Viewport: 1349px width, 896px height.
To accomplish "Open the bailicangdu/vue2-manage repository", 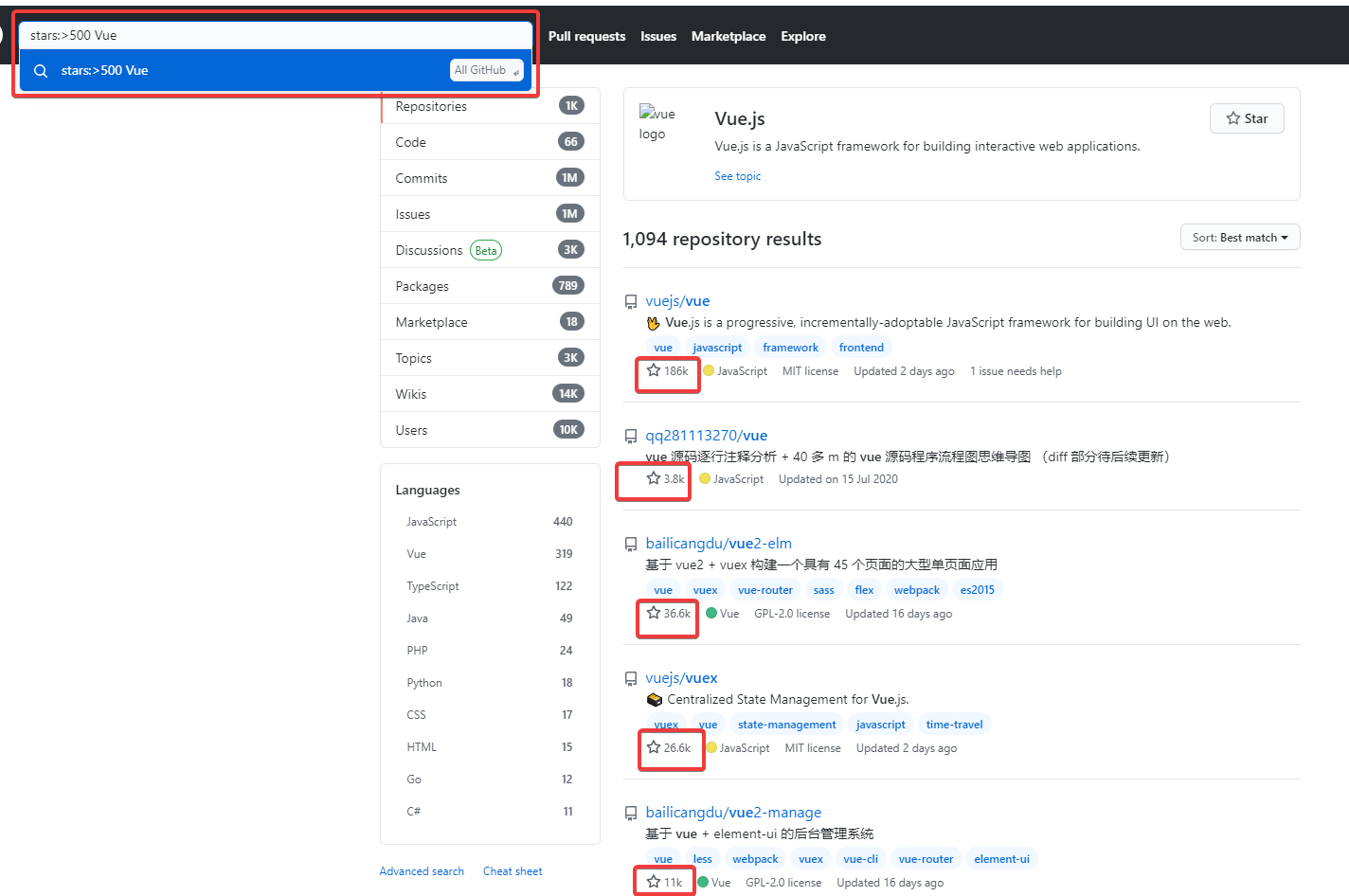I will pos(733,813).
